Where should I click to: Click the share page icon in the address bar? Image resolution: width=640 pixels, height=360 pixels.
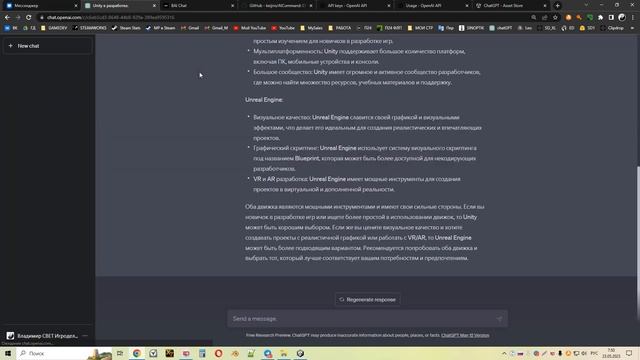tap(544, 18)
